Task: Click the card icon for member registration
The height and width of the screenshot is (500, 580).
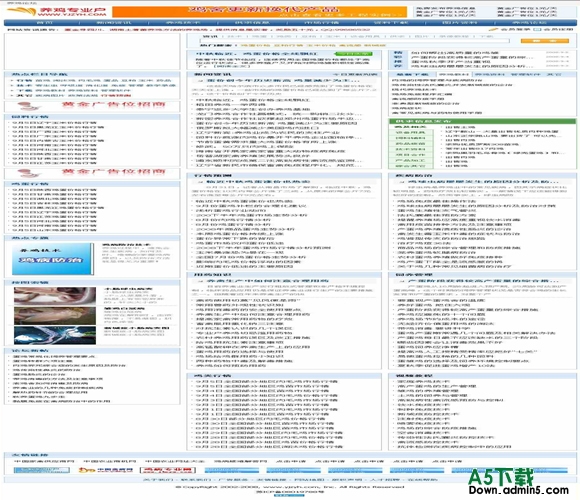Action: pos(536,29)
